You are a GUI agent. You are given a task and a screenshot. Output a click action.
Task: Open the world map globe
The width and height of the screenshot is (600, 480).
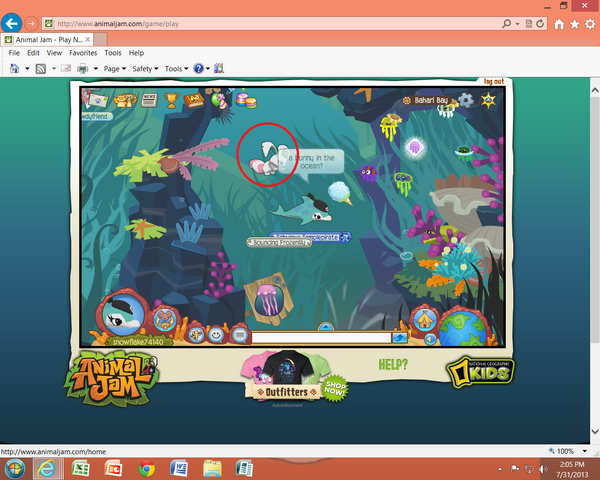[x=462, y=330]
